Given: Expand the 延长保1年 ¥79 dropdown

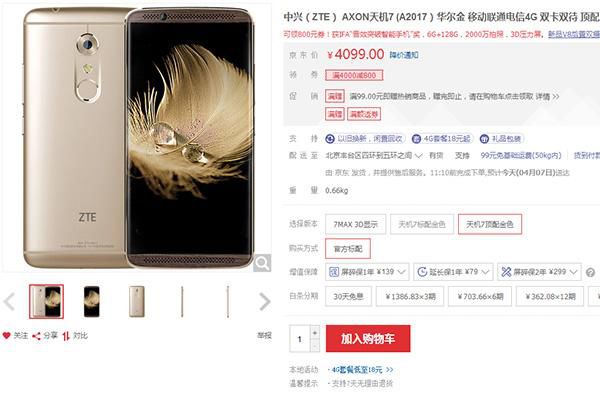Looking at the screenshot, I should pyautogui.click(x=453, y=272).
